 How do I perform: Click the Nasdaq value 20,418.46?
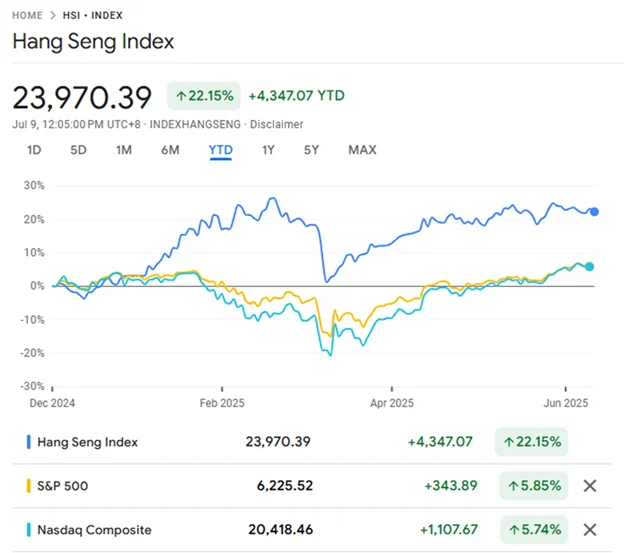[x=281, y=530]
